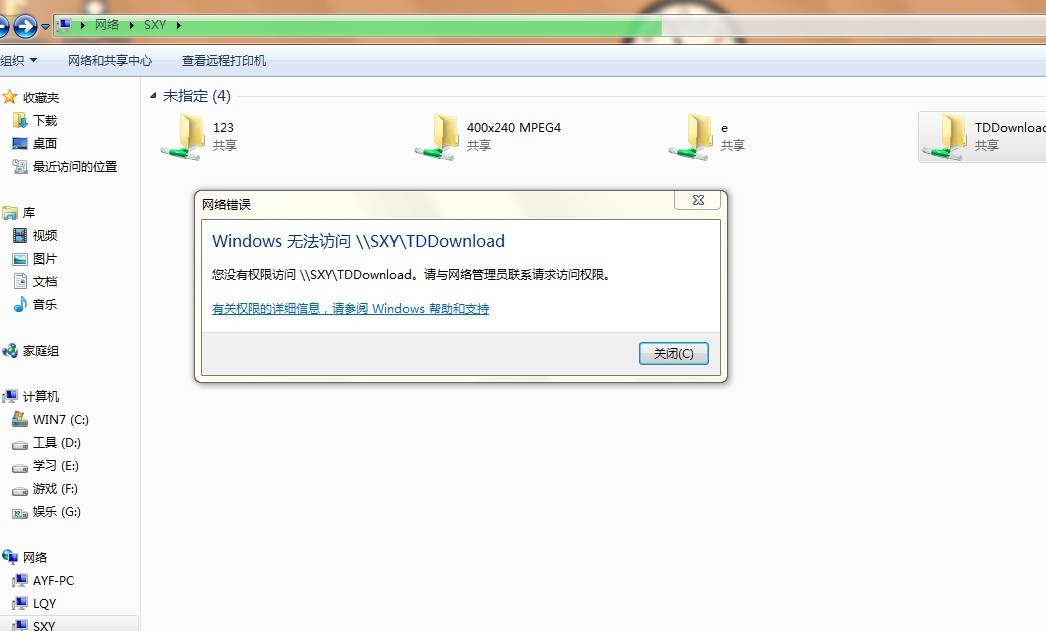The width and height of the screenshot is (1046, 631).
Task: Click the 收藏夹 star icon
Action: point(10,97)
